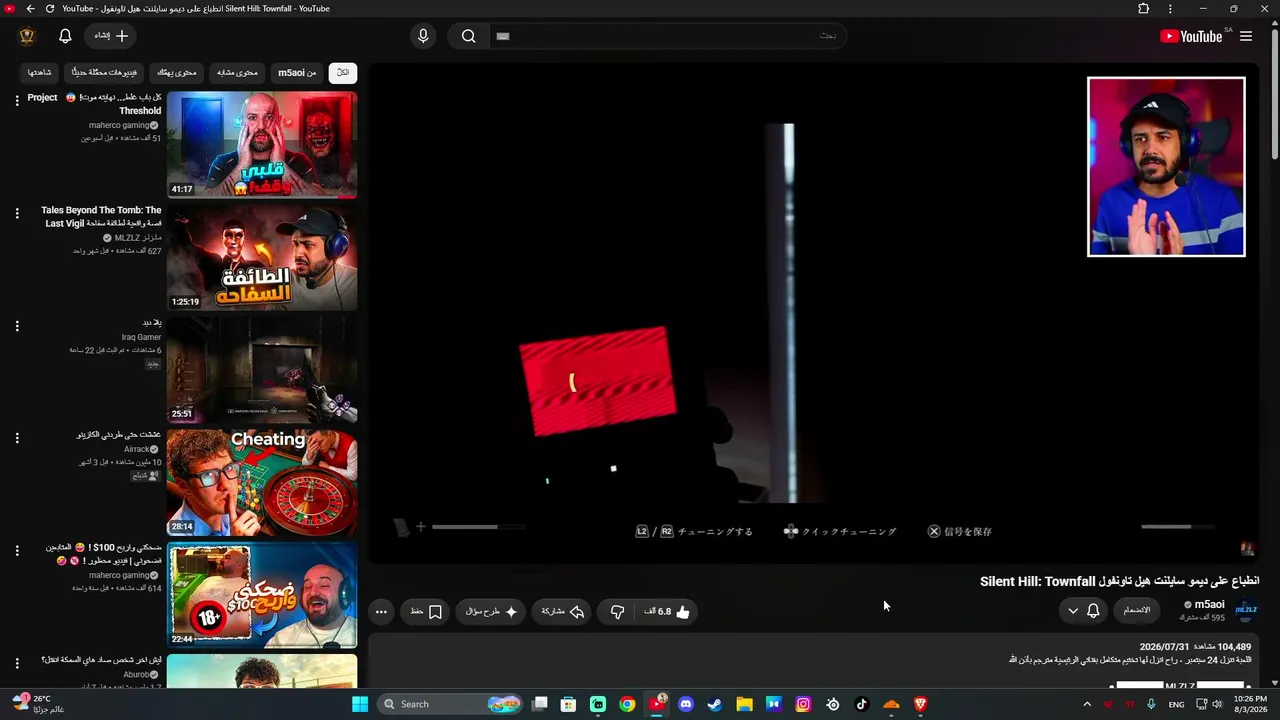Viewport: 1280px width, 720px height.
Task: Open the browser three-dot menu
Action: click(1170, 9)
